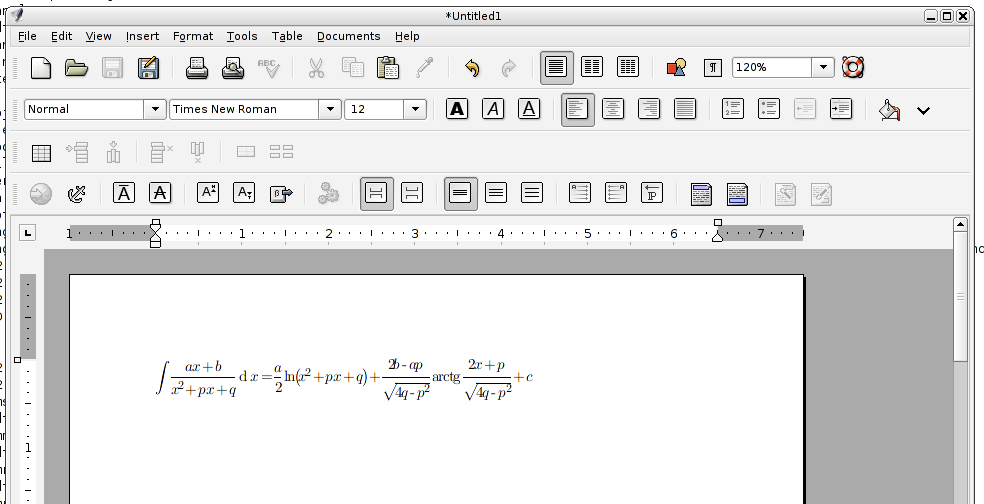Toggle bold text formatting

tap(457, 109)
